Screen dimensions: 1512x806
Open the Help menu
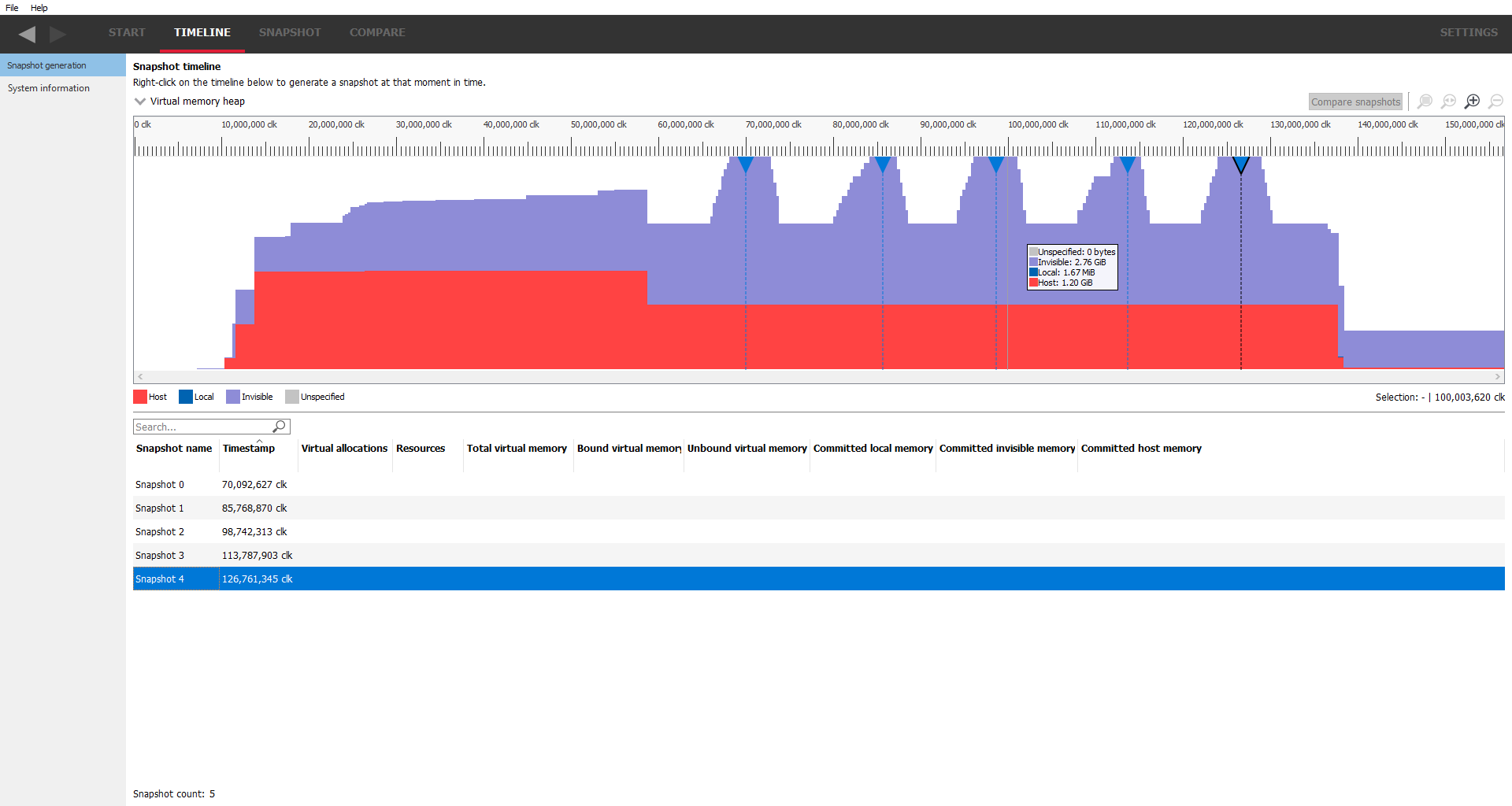tap(39, 8)
